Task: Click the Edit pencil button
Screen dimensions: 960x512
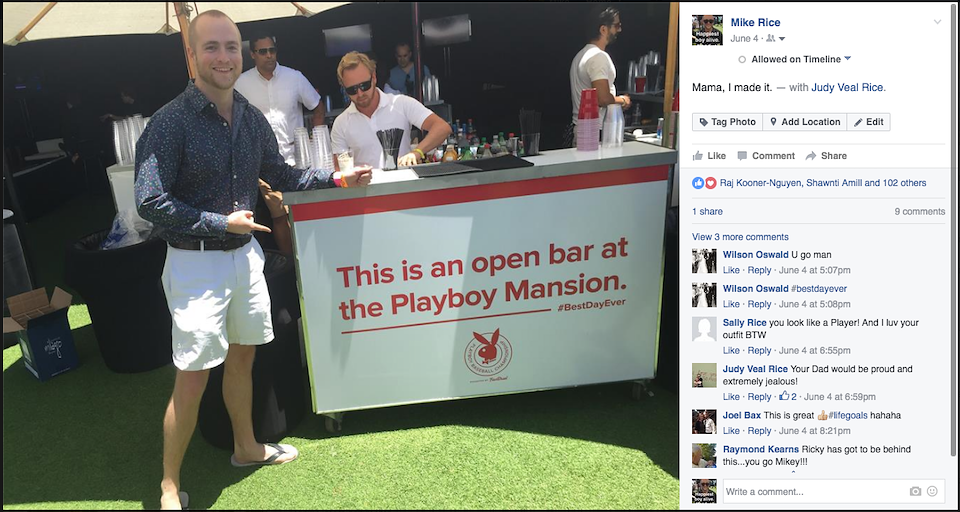Action: [x=868, y=122]
